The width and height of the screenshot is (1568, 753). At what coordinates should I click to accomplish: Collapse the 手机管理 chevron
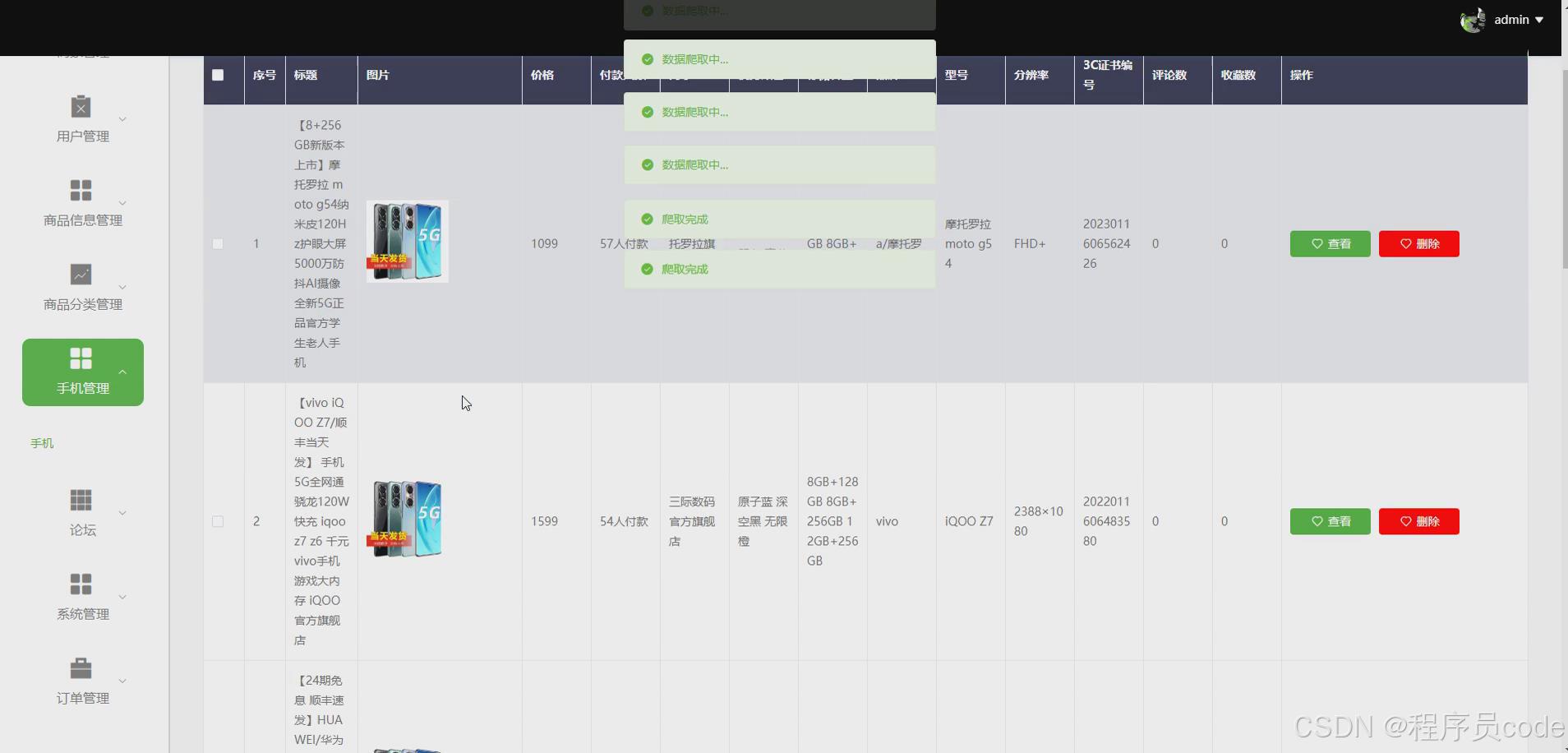(122, 372)
